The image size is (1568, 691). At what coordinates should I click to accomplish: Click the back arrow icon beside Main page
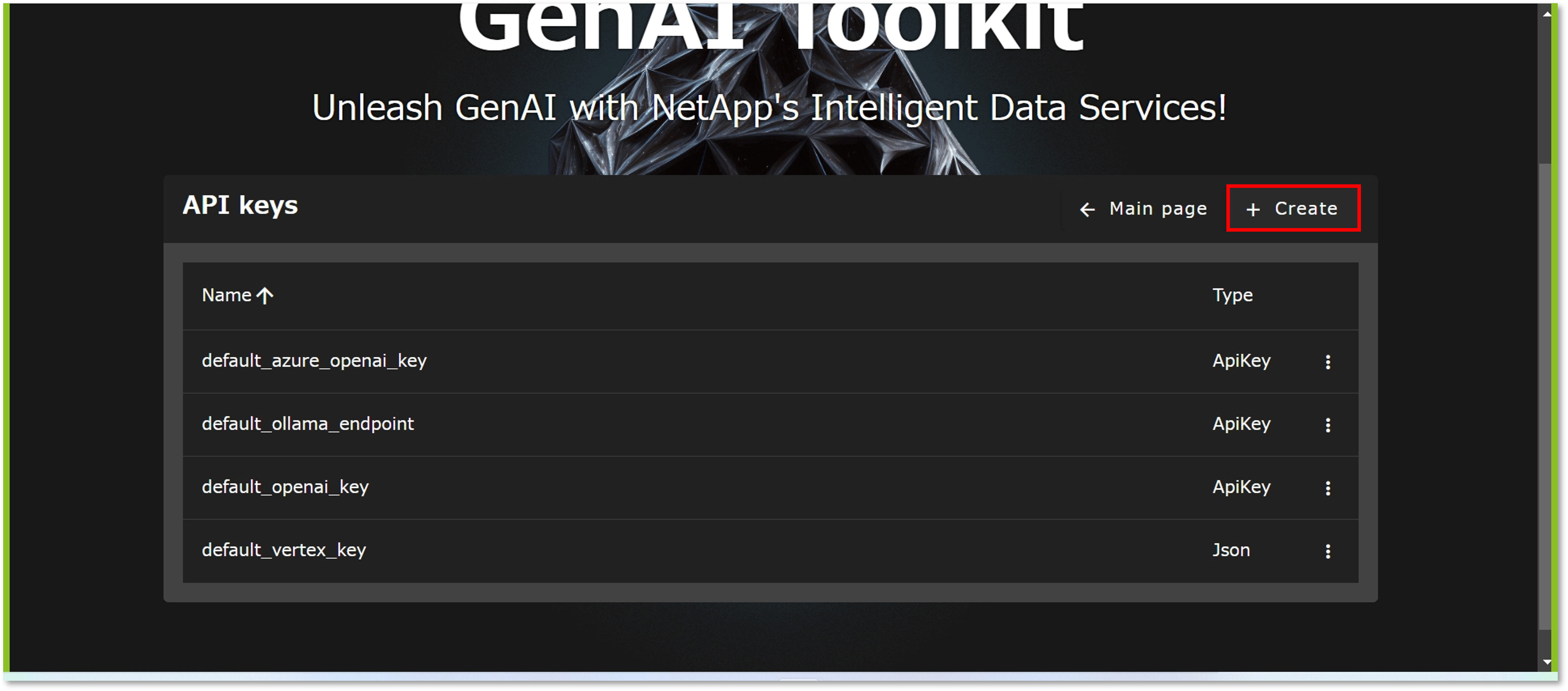point(1087,210)
